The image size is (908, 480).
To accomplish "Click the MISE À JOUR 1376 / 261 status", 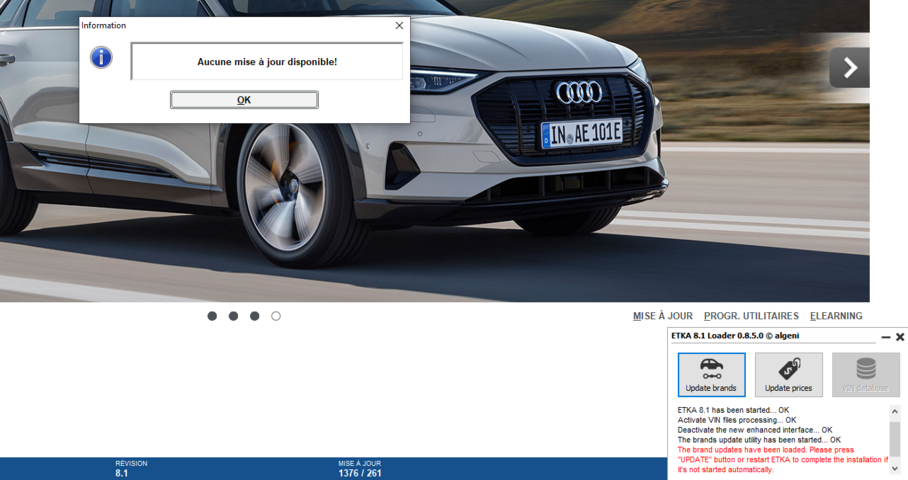I will [x=360, y=468].
